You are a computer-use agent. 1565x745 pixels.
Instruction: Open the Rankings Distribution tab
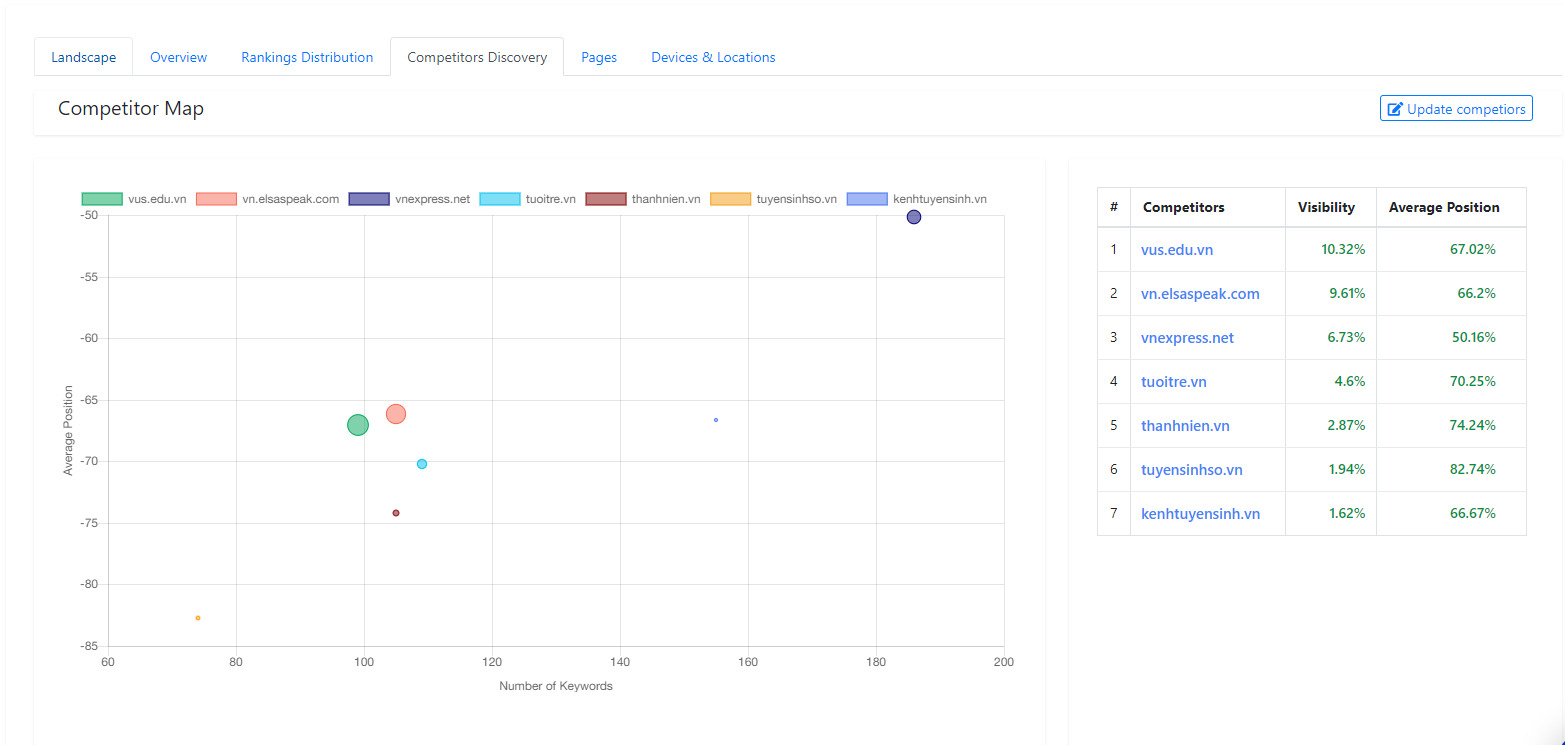click(x=307, y=57)
